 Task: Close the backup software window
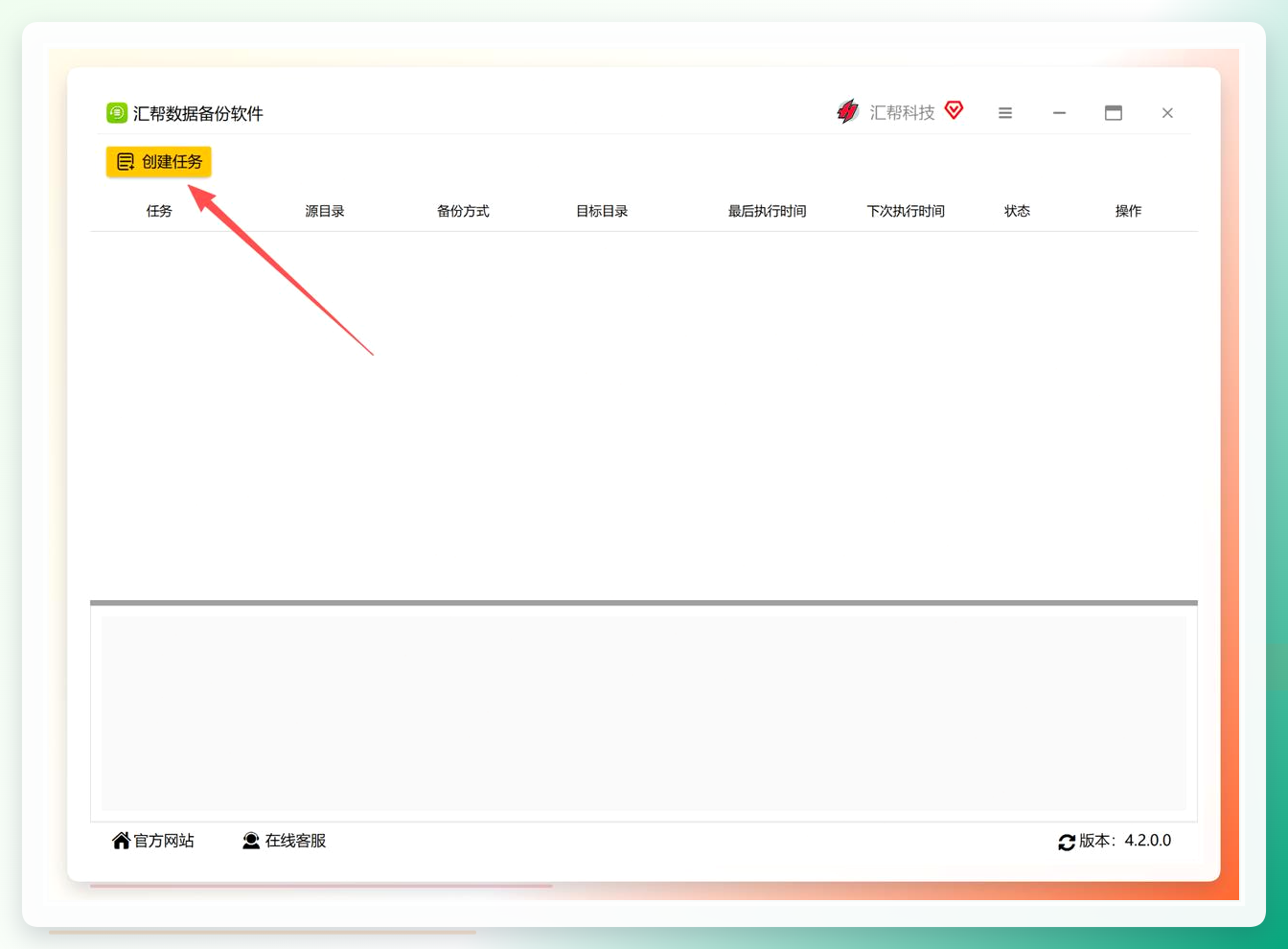(x=1167, y=113)
